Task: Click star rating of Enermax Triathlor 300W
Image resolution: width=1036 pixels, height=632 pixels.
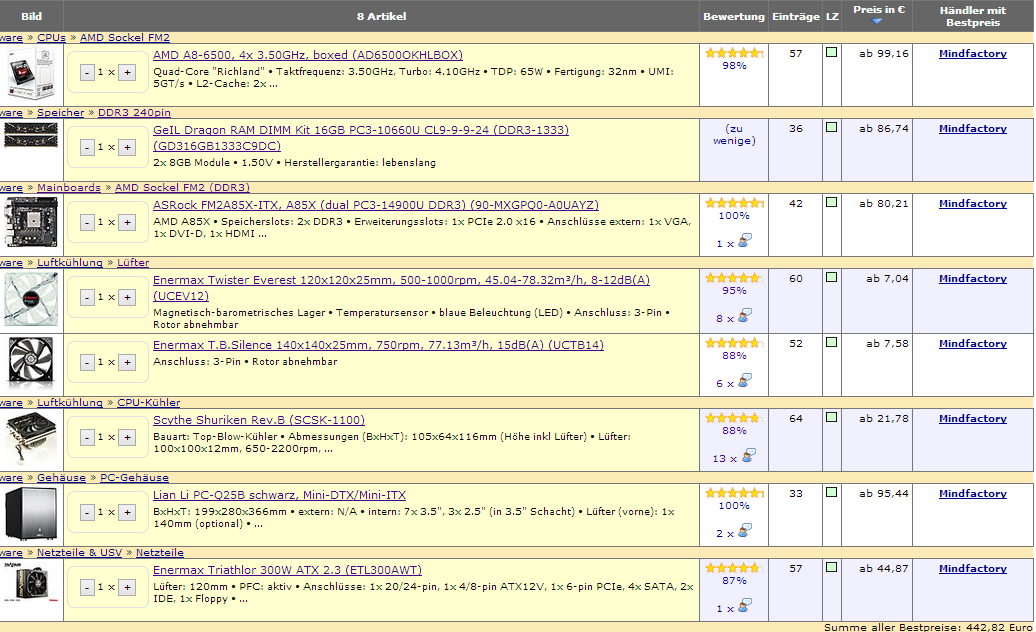Action: [734, 567]
